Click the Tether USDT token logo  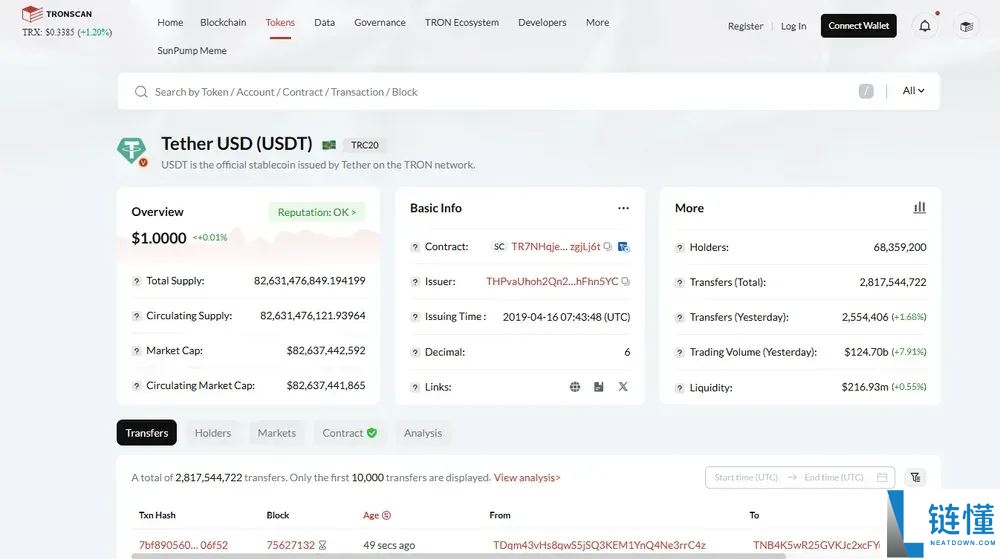pos(132,150)
